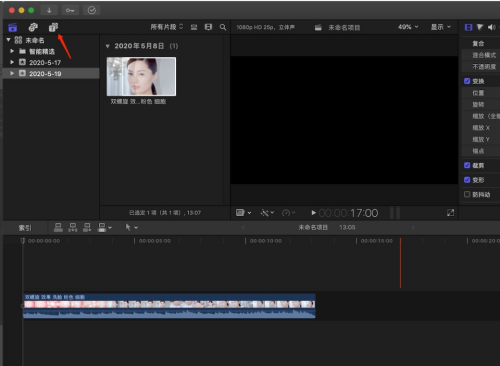Select the timeline video clip filmstrip
The width and height of the screenshot is (500, 366).
(x=169, y=304)
